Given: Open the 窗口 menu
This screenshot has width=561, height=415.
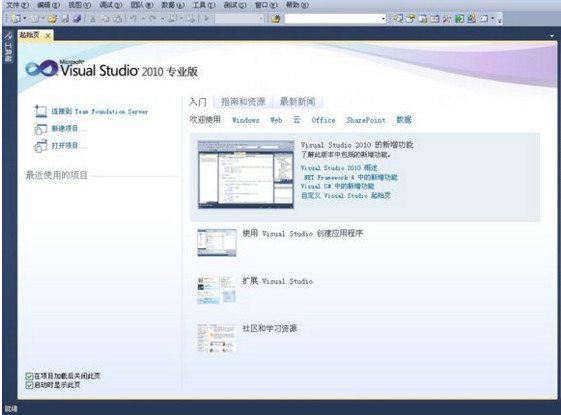Looking at the screenshot, I should tap(266, 5).
